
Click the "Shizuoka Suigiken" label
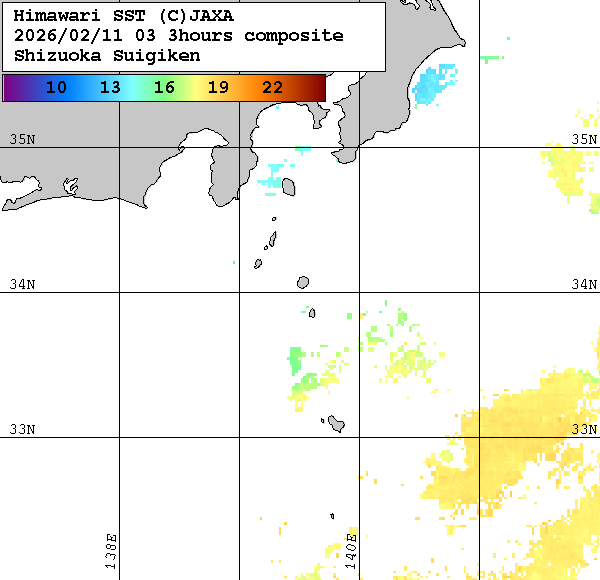[x=107, y=56]
